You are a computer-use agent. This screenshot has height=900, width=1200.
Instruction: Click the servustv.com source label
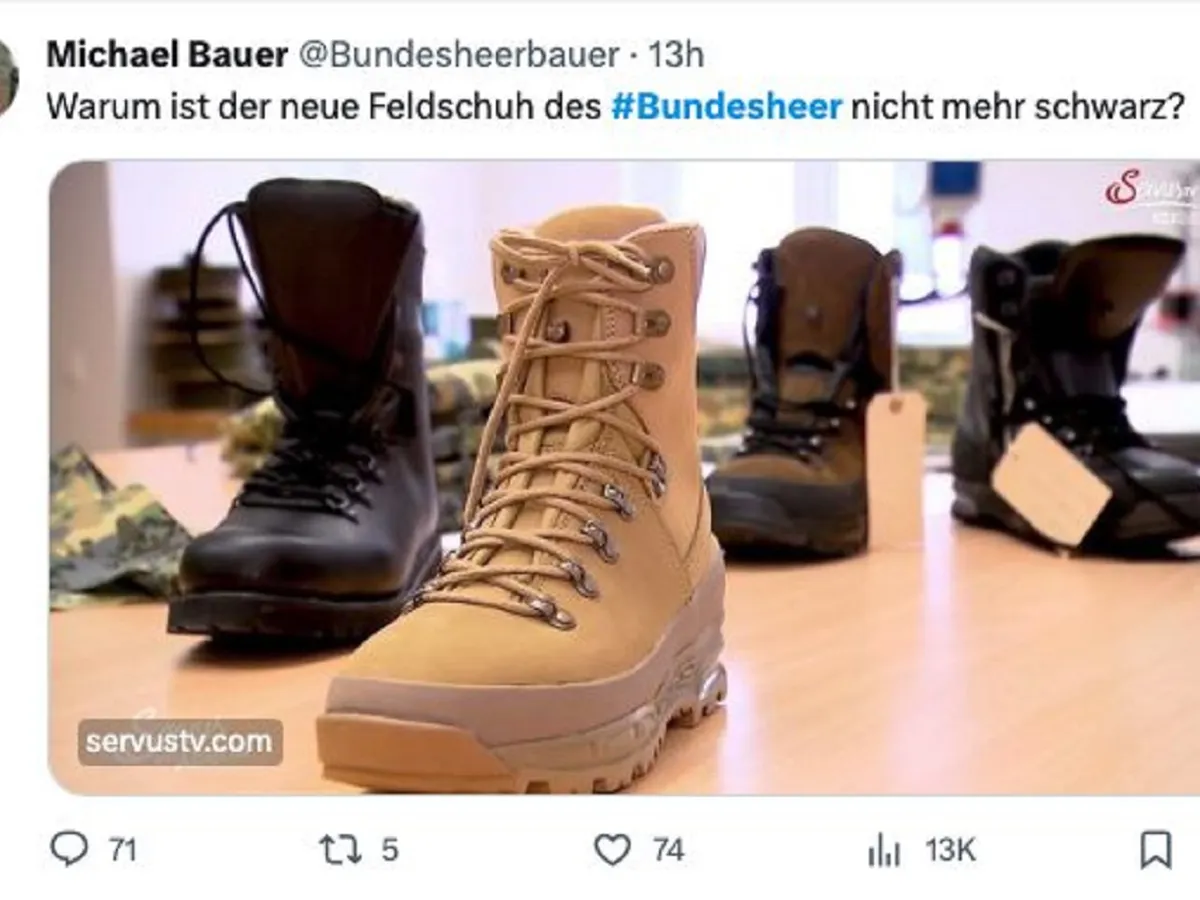[x=180, y=742]
